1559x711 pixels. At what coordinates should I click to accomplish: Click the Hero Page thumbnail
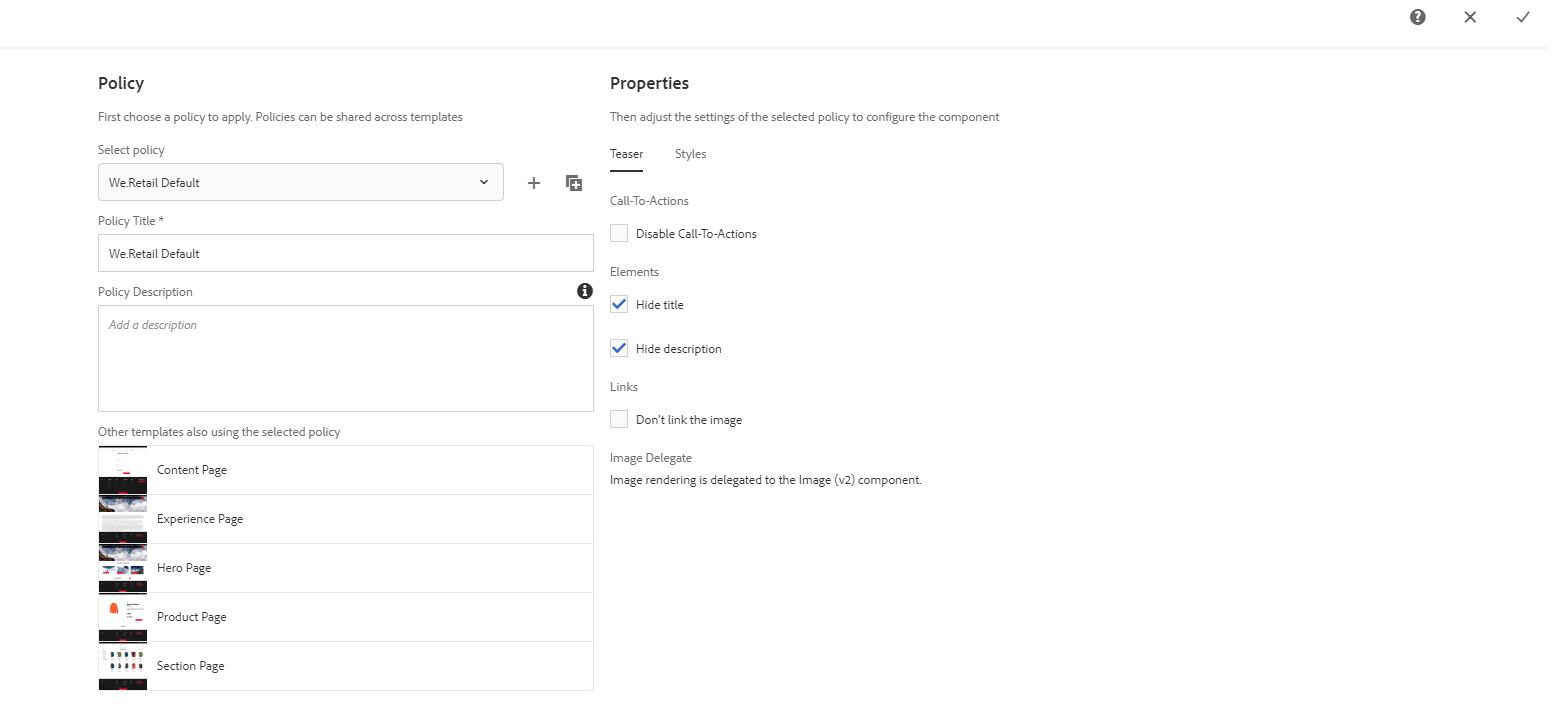tap(123, 568)
